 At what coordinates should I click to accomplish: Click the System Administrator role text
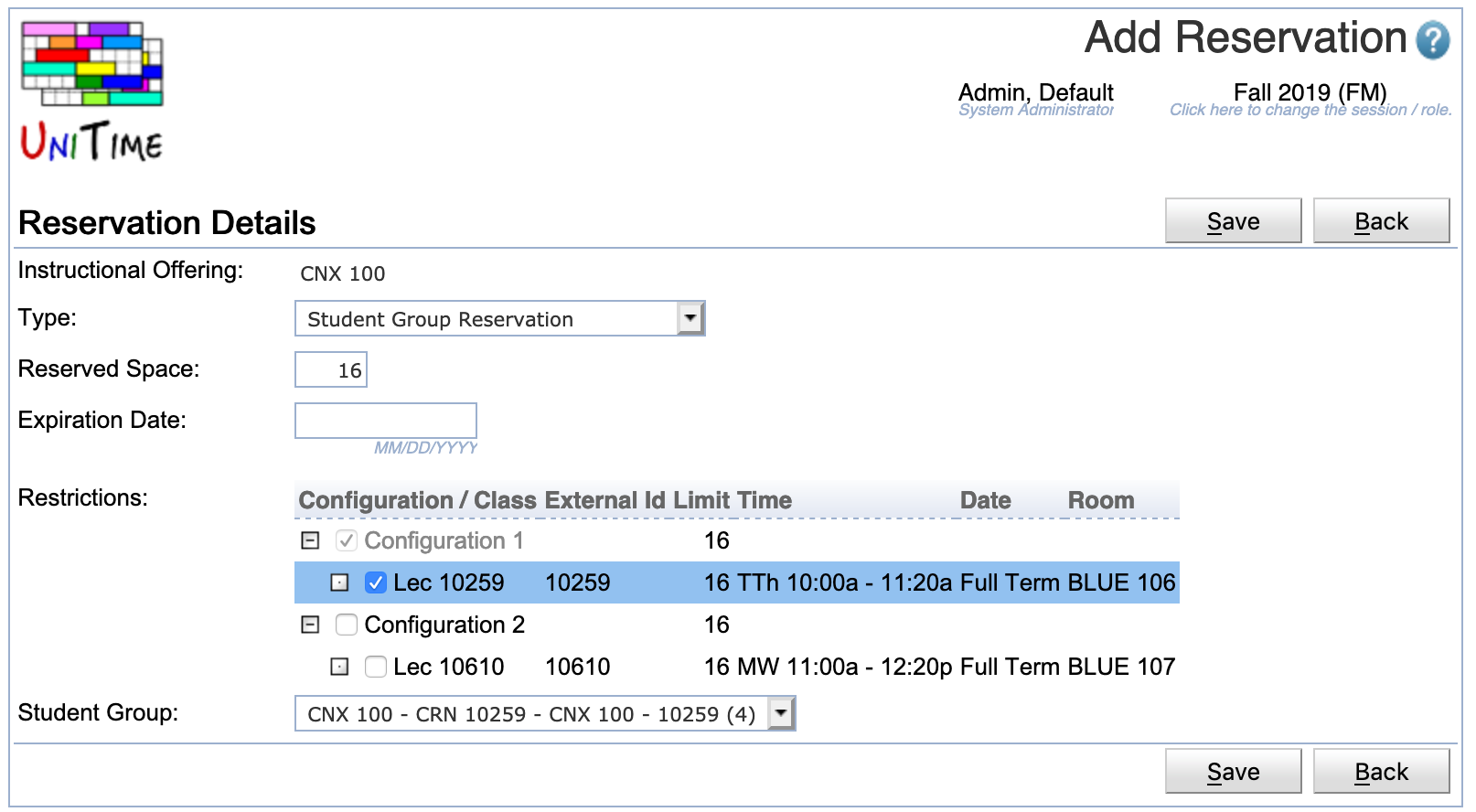tap(1035, 110)
